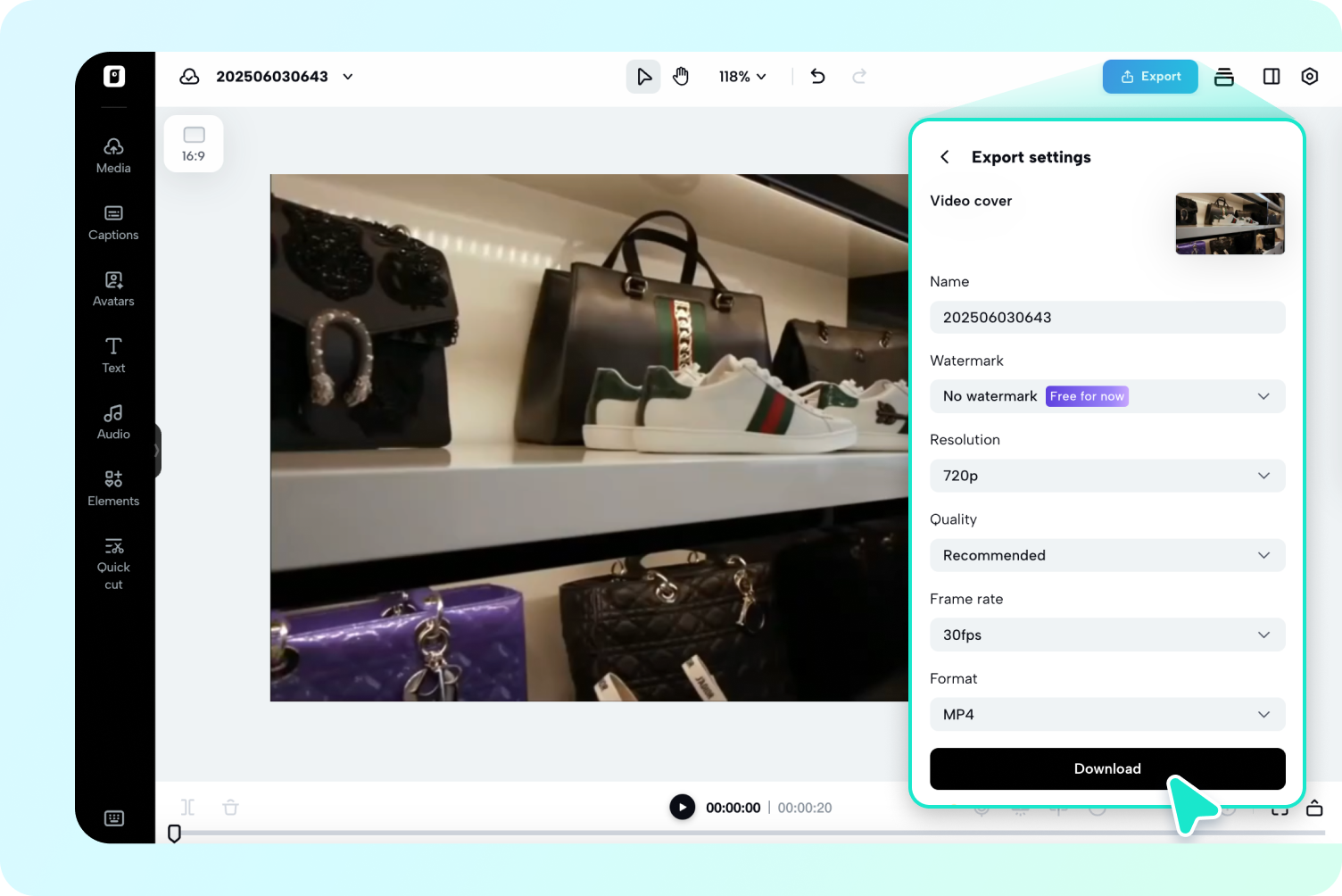
Task: Click the undo icon in the toolbar
Action: pos(817,77)
